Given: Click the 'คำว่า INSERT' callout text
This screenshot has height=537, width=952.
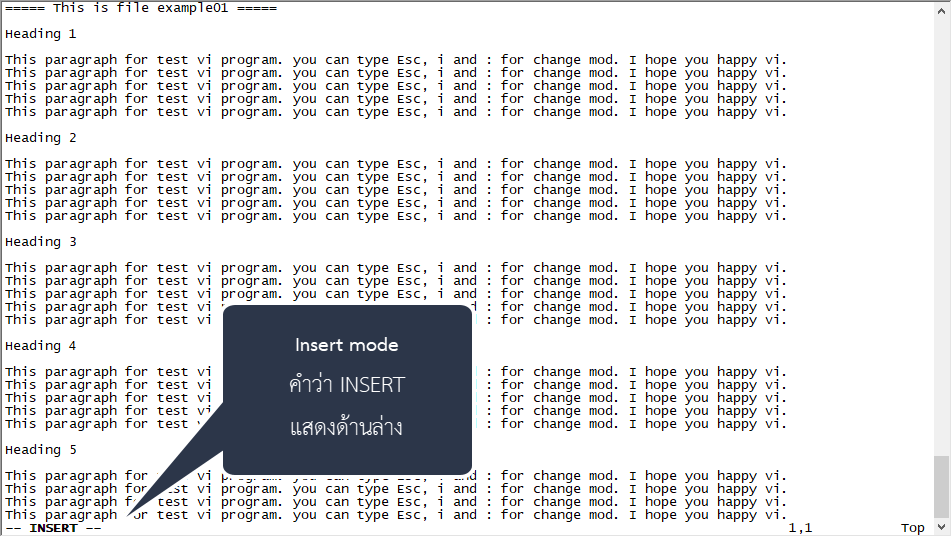Looking at the screenshot, I should [346, 385].
